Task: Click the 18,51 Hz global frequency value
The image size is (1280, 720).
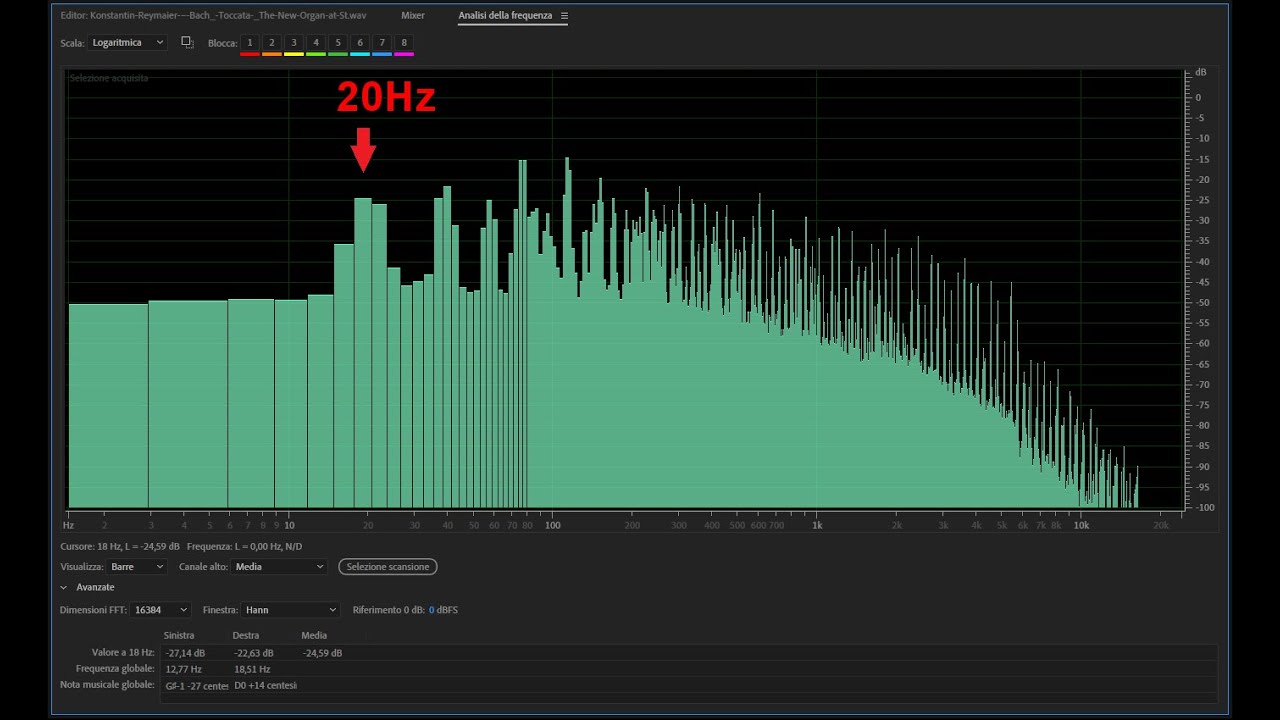Action: click(252, 669)
